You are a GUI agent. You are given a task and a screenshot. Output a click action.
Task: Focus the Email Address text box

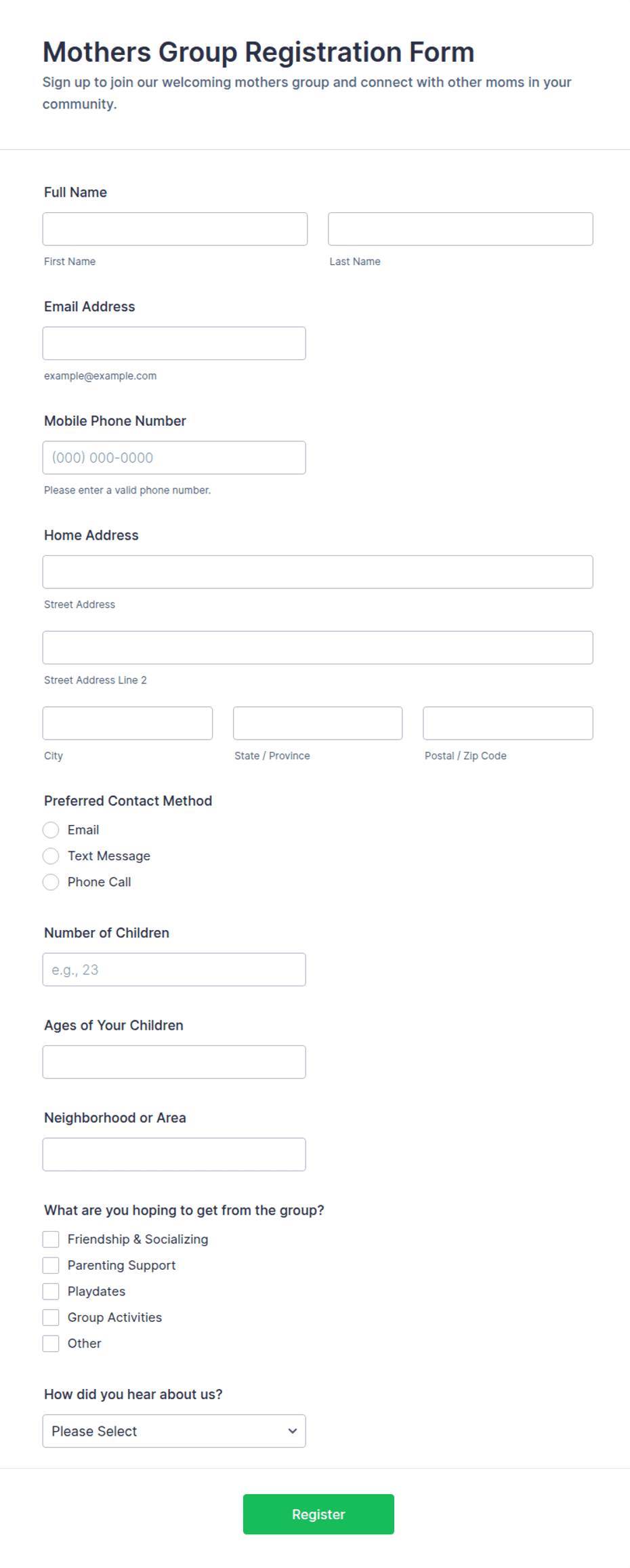(174, 344)
